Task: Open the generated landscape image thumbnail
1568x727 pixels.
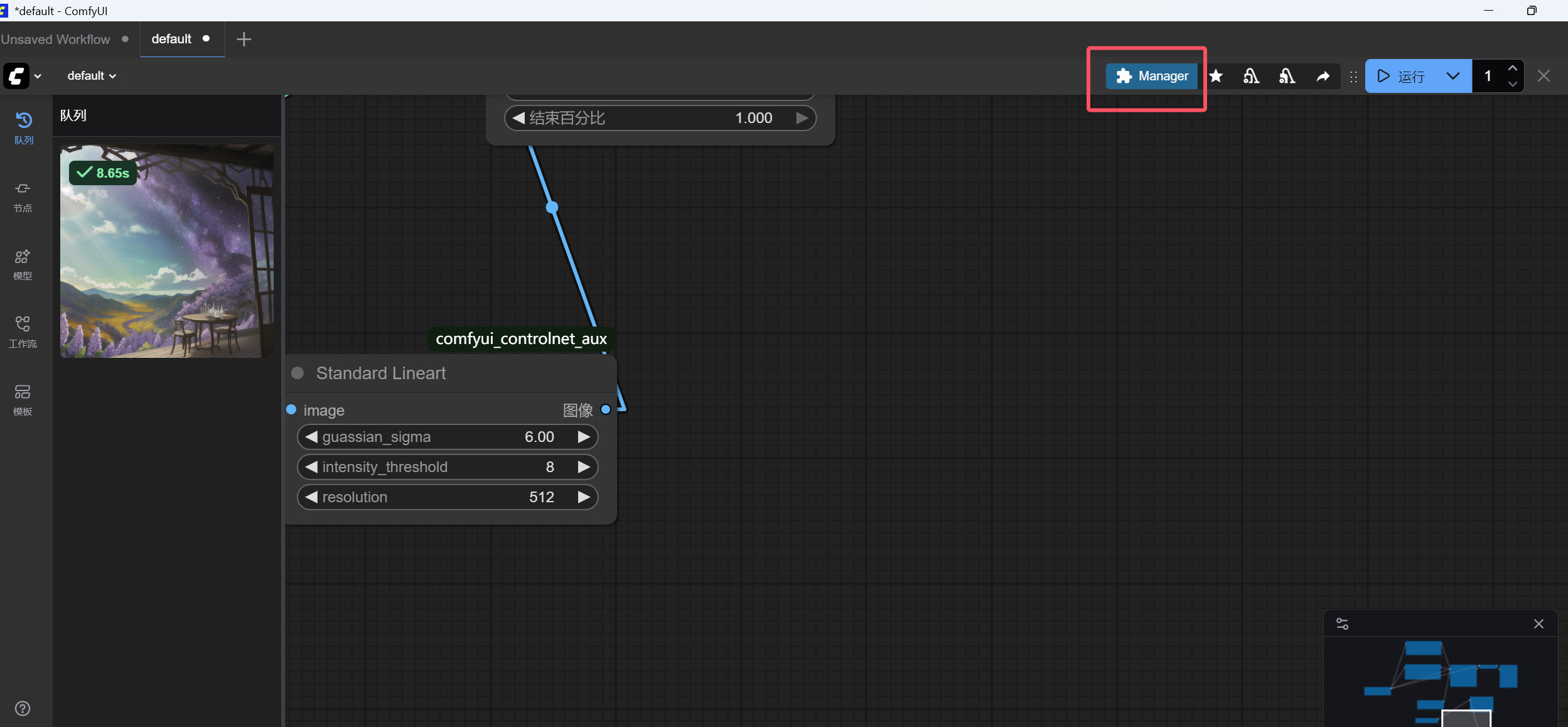Action: [166, 251]
